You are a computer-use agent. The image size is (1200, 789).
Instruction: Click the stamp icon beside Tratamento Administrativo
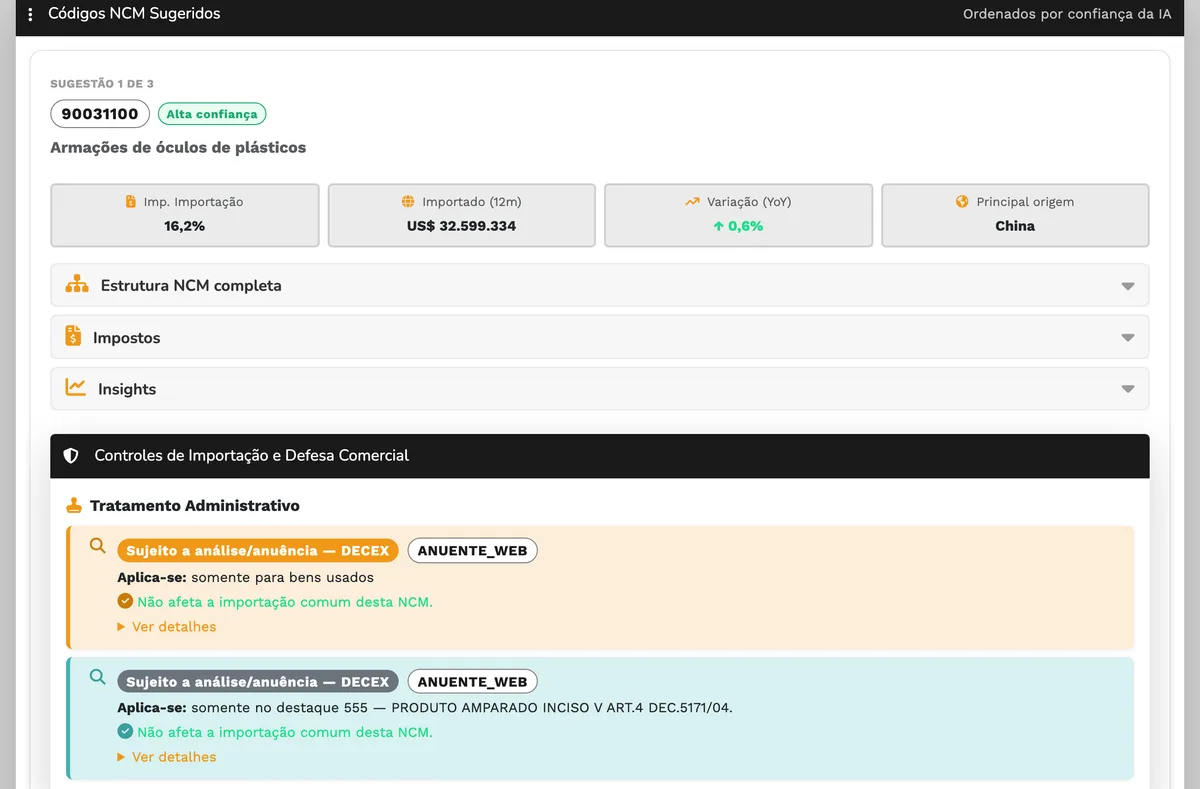tap(73, 505)
